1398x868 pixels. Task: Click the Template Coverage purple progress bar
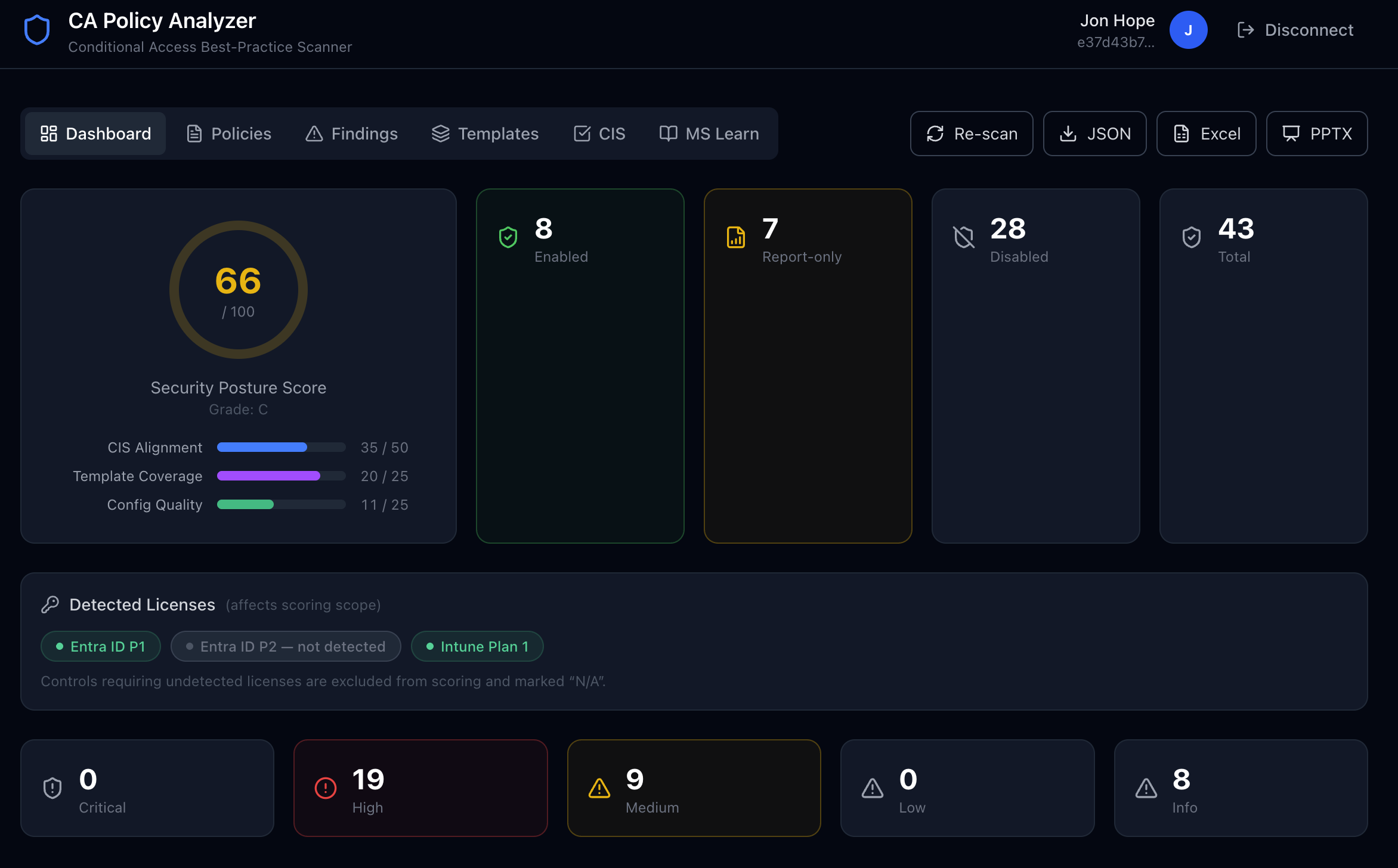282,476
